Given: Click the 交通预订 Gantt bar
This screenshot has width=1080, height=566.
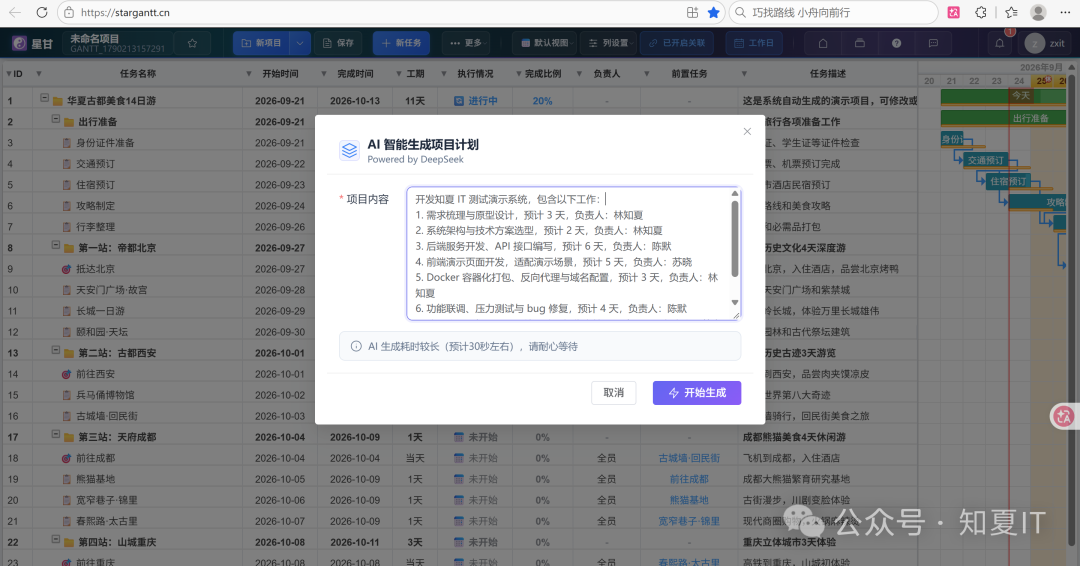Looking at the screenshot, I should pos(985,160).
